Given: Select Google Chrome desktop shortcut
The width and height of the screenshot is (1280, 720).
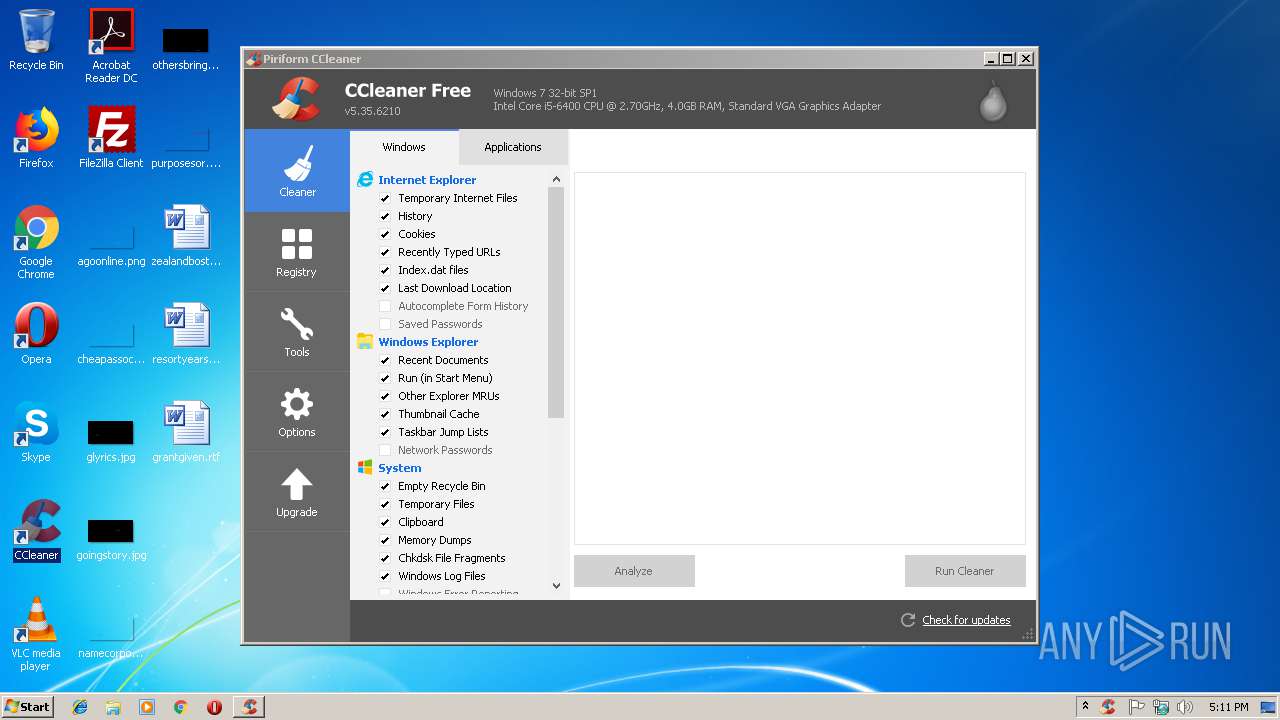Looking at the screenshot, I should point(36,242).
